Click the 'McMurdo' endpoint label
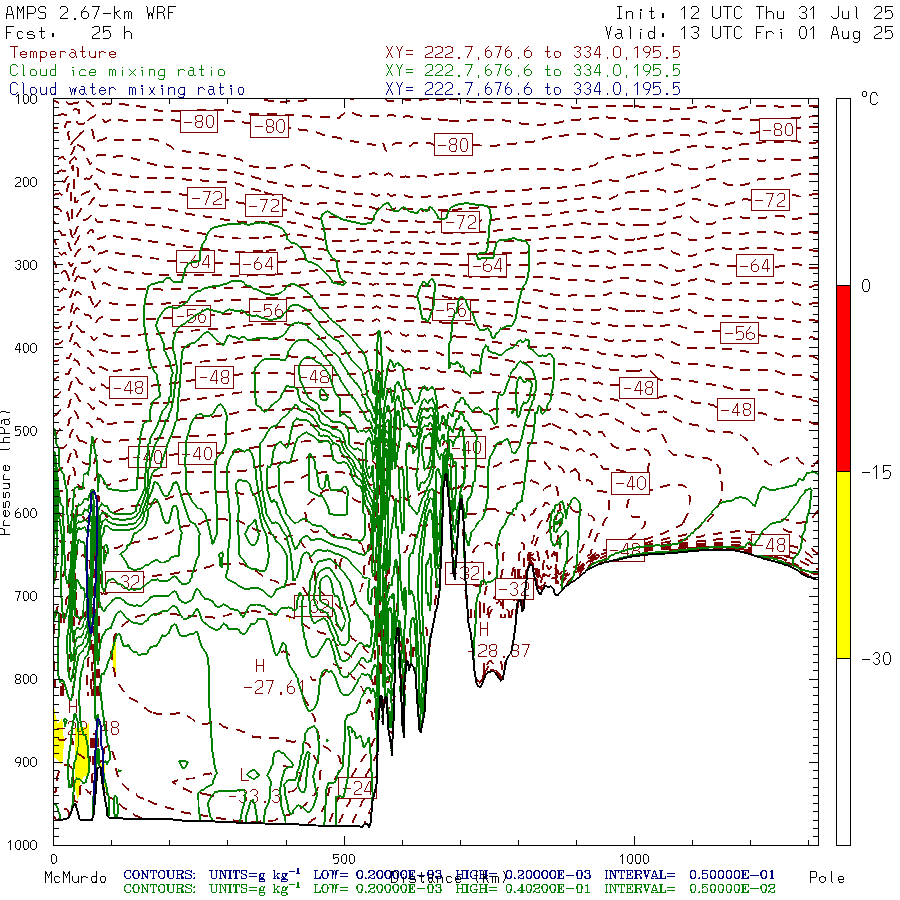 pyautogui.click(x=75, y=878)
